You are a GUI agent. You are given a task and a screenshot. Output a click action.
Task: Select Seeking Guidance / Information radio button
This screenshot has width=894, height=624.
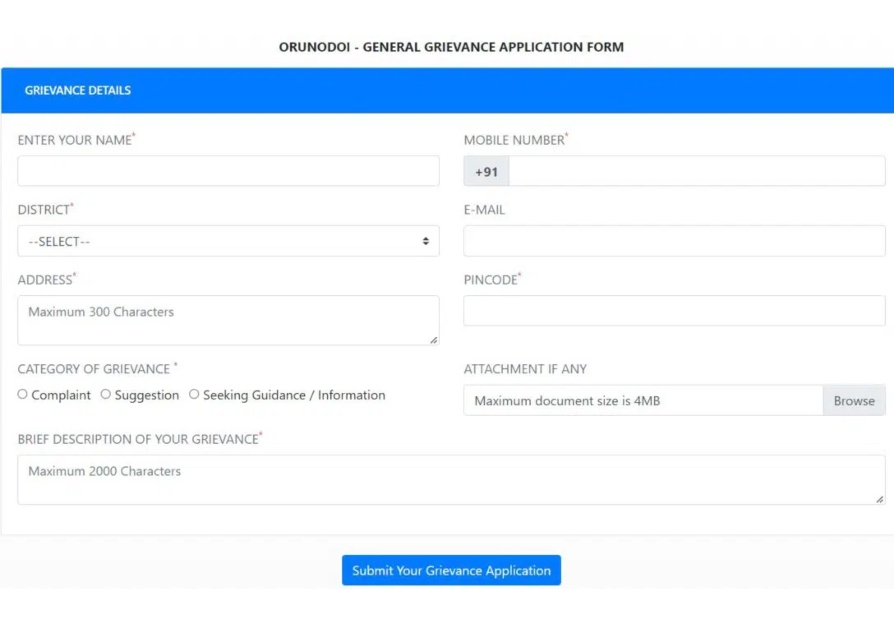pos(194,394)
